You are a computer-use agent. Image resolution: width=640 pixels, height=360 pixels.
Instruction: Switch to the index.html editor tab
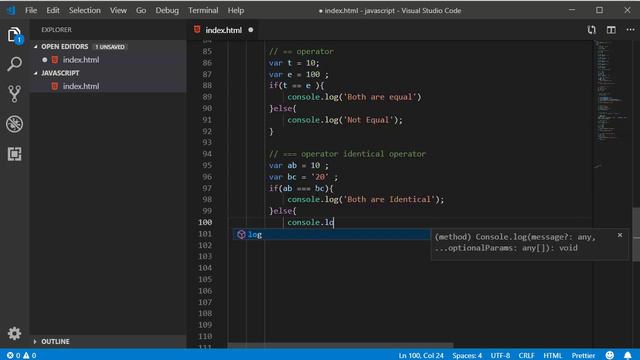coord(223,30)
